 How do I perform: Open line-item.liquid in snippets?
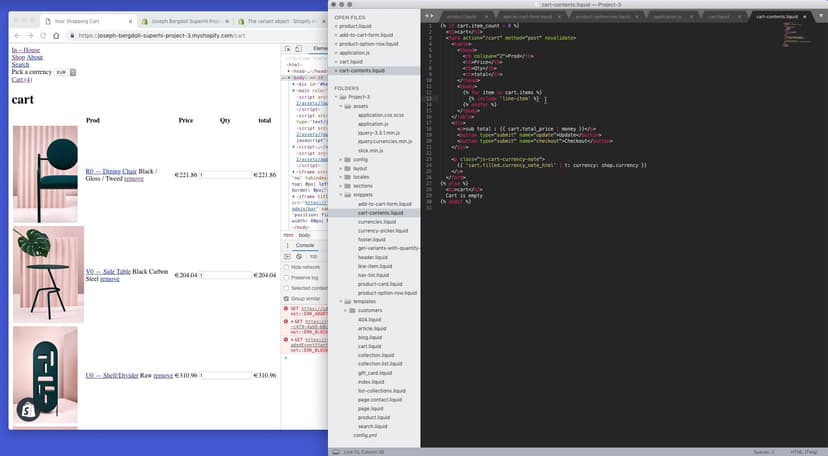point(375,266)
